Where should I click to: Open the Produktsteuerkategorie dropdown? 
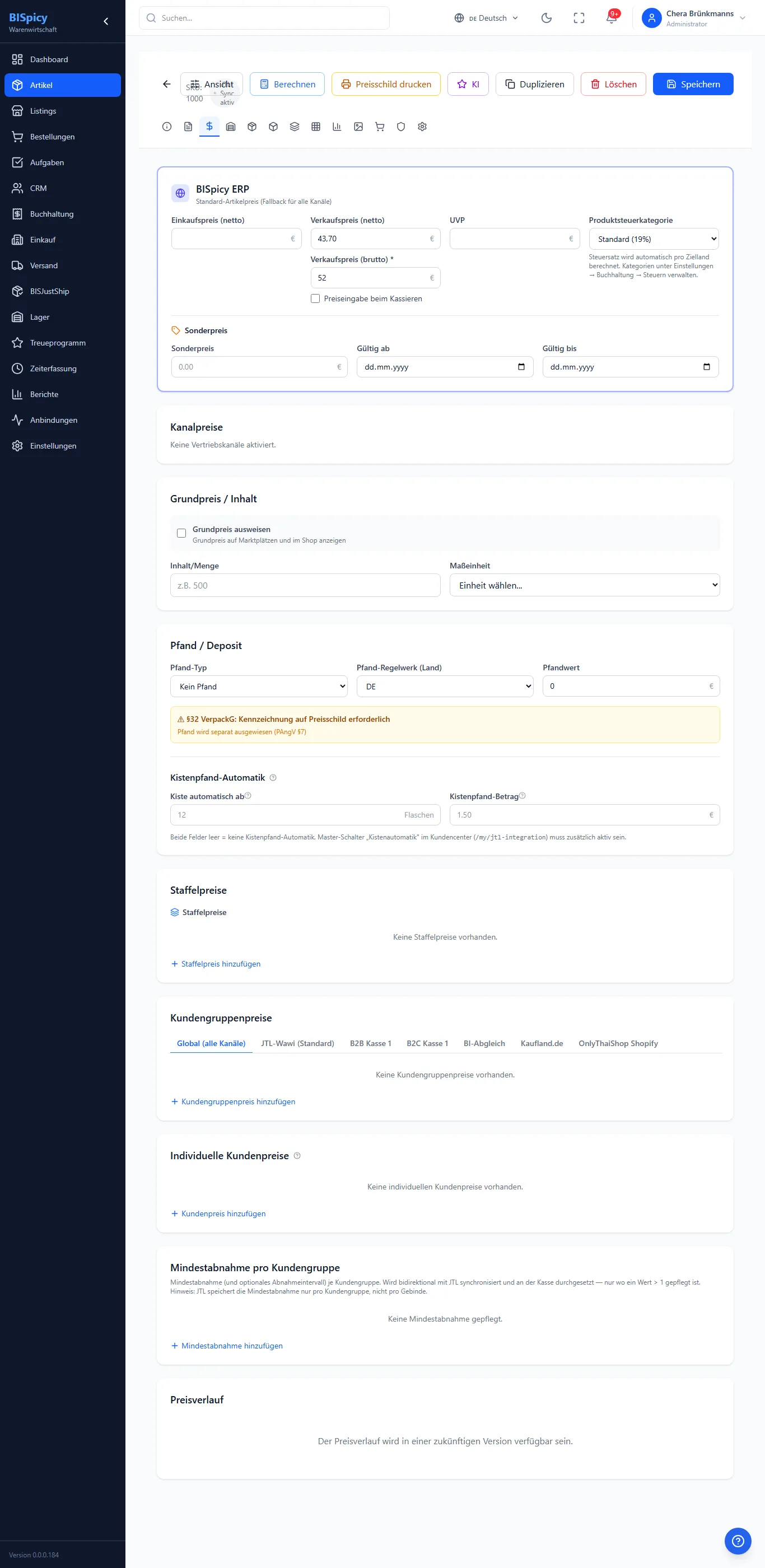pos(654,239)
